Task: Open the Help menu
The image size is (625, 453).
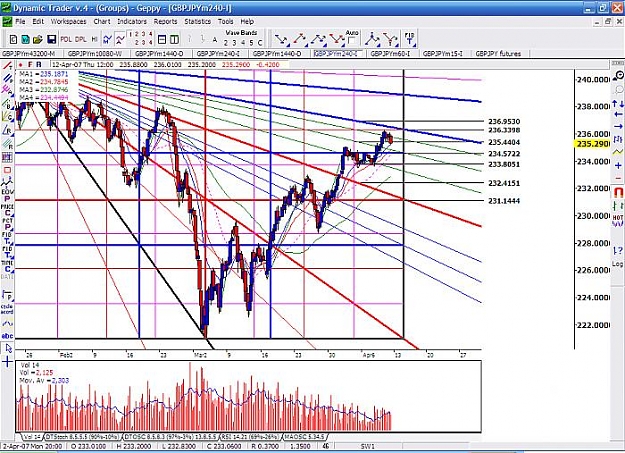Action: [247, 22]
